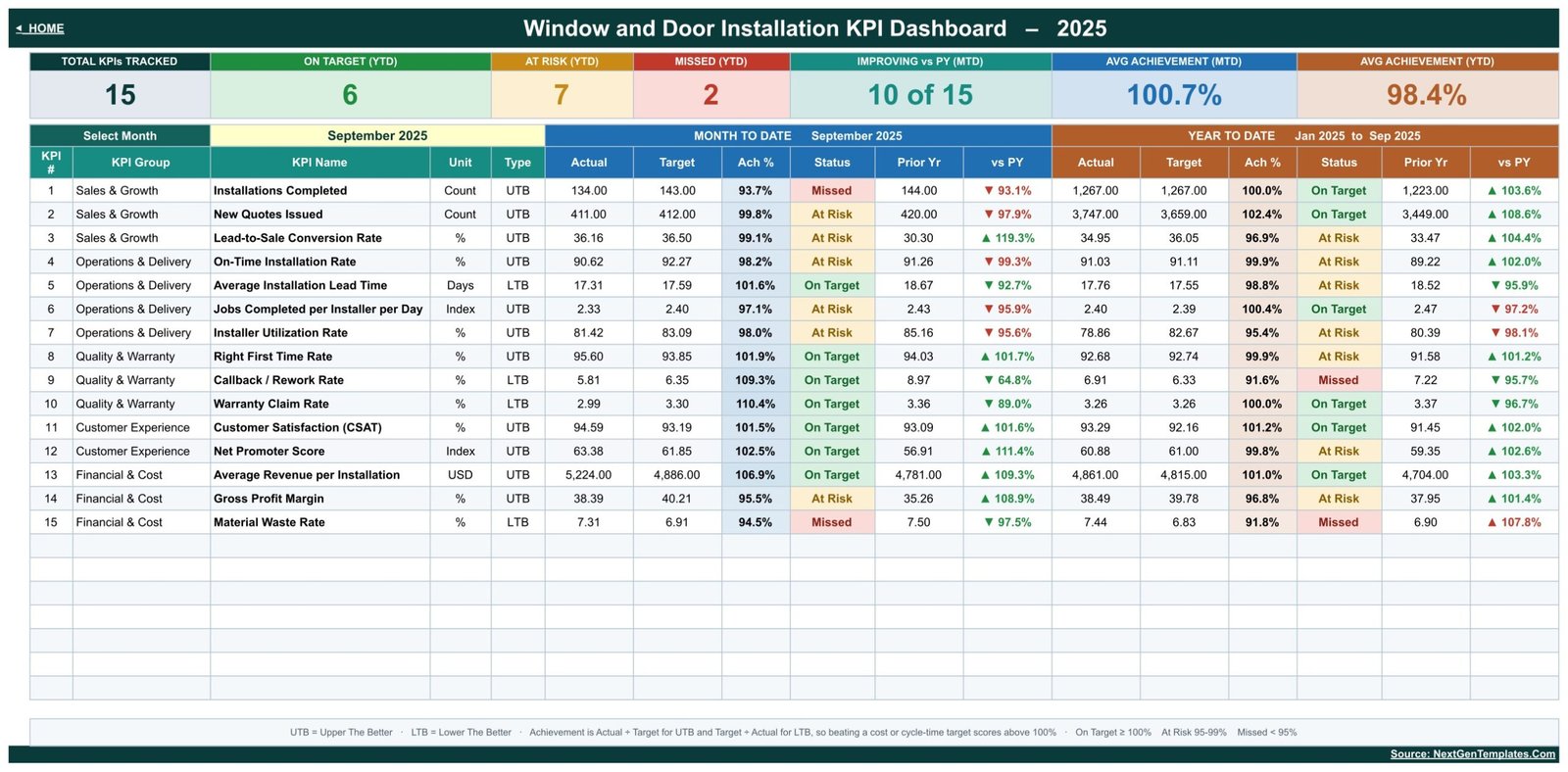
Task: Click YTD prior year value 4,704.00
Action: pyautogui.click(x=1426, y=475)
